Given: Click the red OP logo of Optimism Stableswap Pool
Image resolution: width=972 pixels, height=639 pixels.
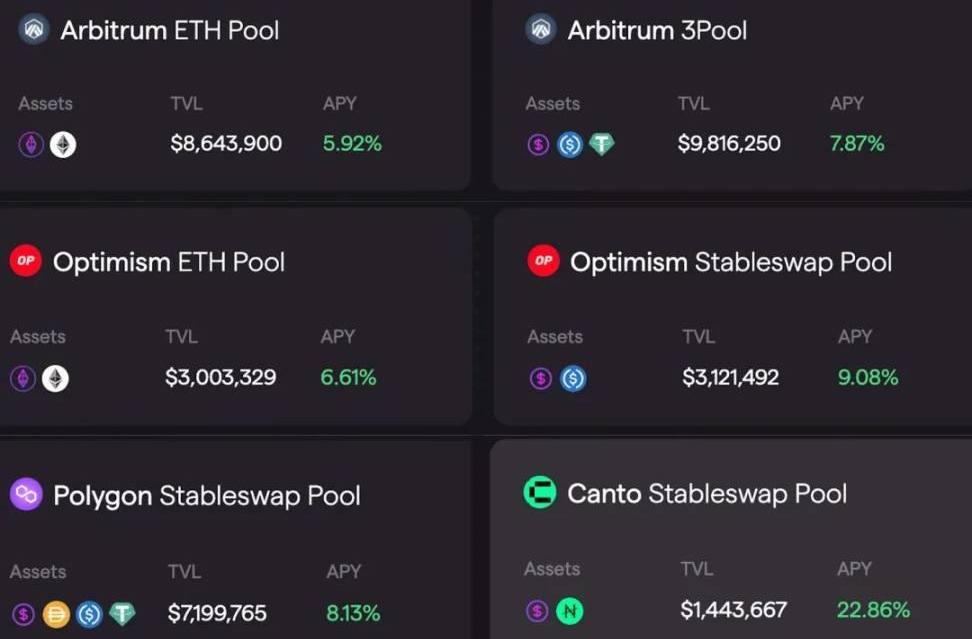Looking at the screenshot, I should pos(544,261).
